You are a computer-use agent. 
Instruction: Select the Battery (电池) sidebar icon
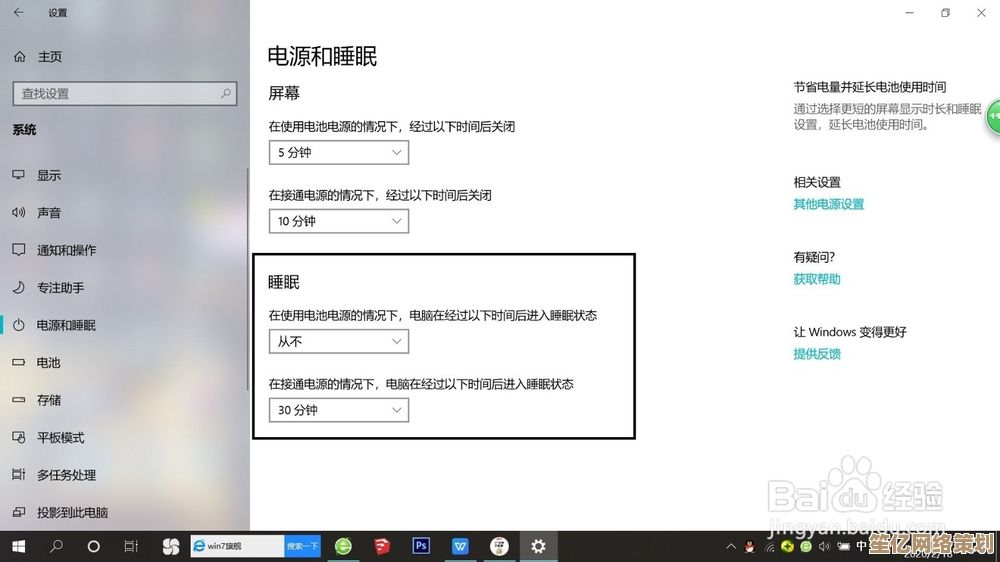click(x=18, y=363)
